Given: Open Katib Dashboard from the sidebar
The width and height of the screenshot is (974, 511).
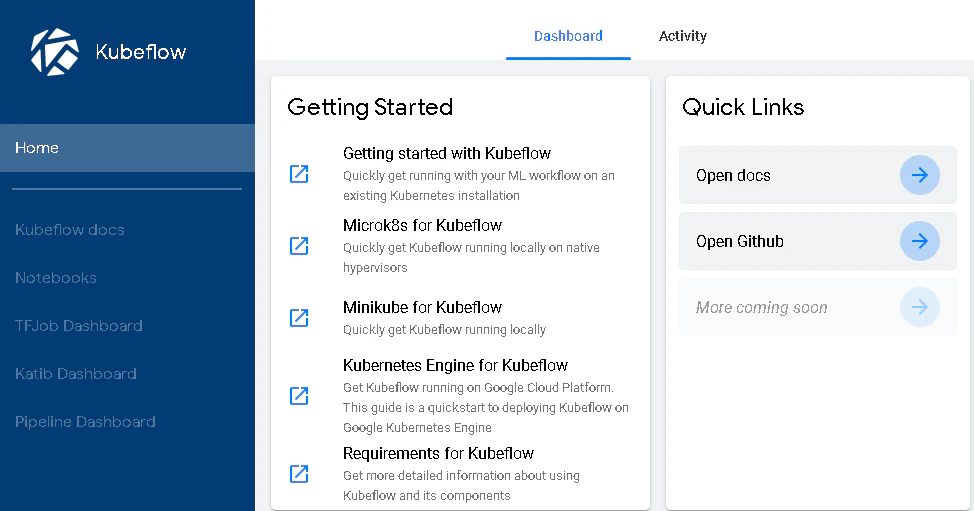Looking at the screenshot, I should (76, 374).
